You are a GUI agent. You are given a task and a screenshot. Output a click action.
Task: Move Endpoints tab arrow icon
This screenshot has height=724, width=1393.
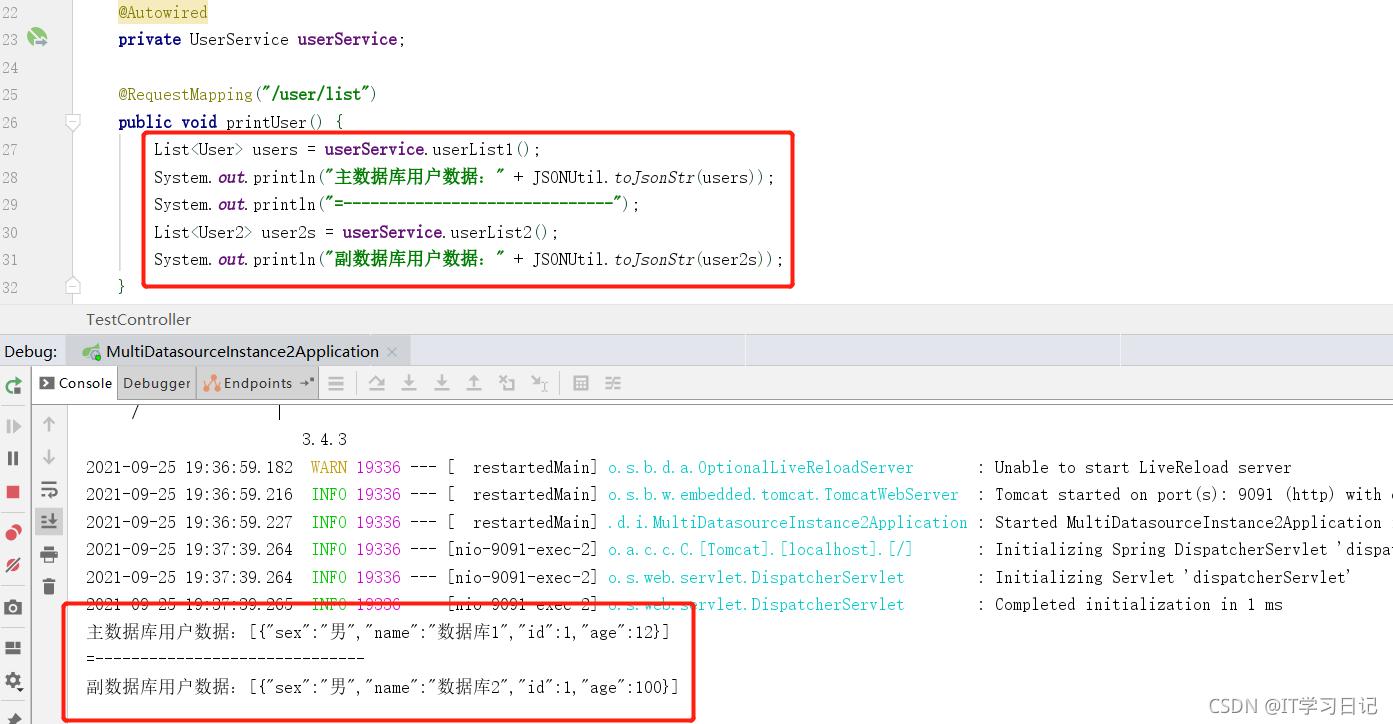(307, 383)
